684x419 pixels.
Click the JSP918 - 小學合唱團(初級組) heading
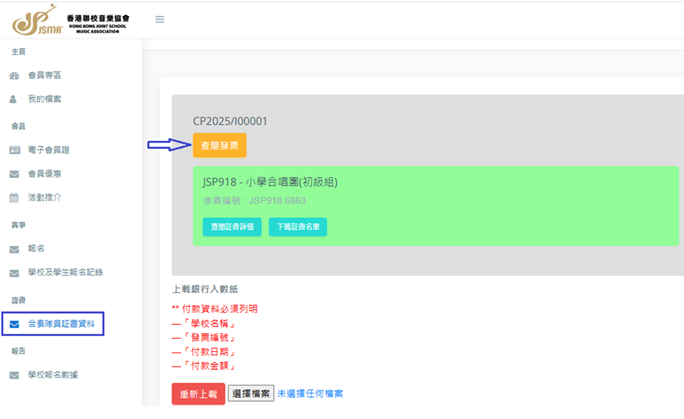click(x=270, y=182)
